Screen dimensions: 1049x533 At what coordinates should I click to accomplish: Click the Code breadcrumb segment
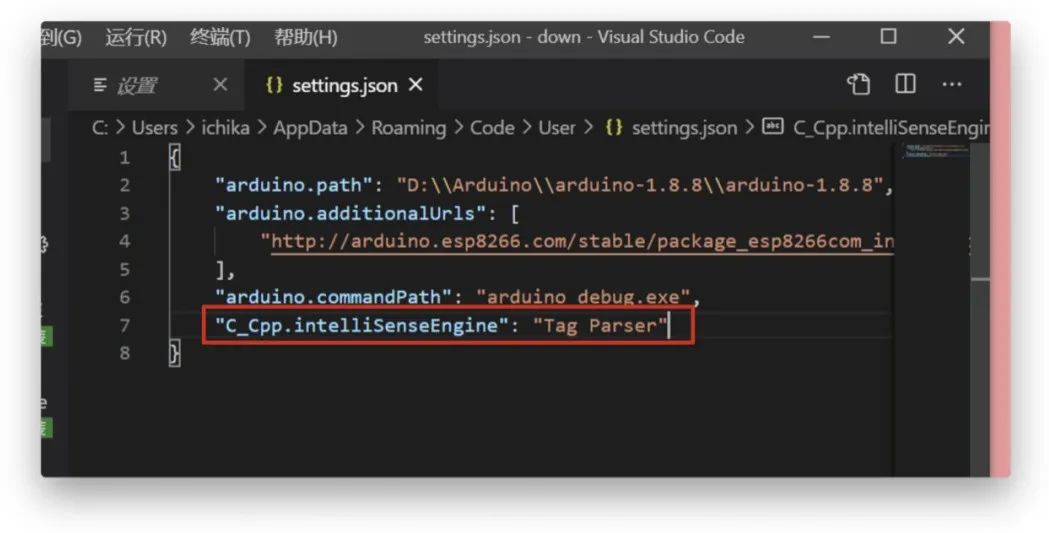point(492,128)
